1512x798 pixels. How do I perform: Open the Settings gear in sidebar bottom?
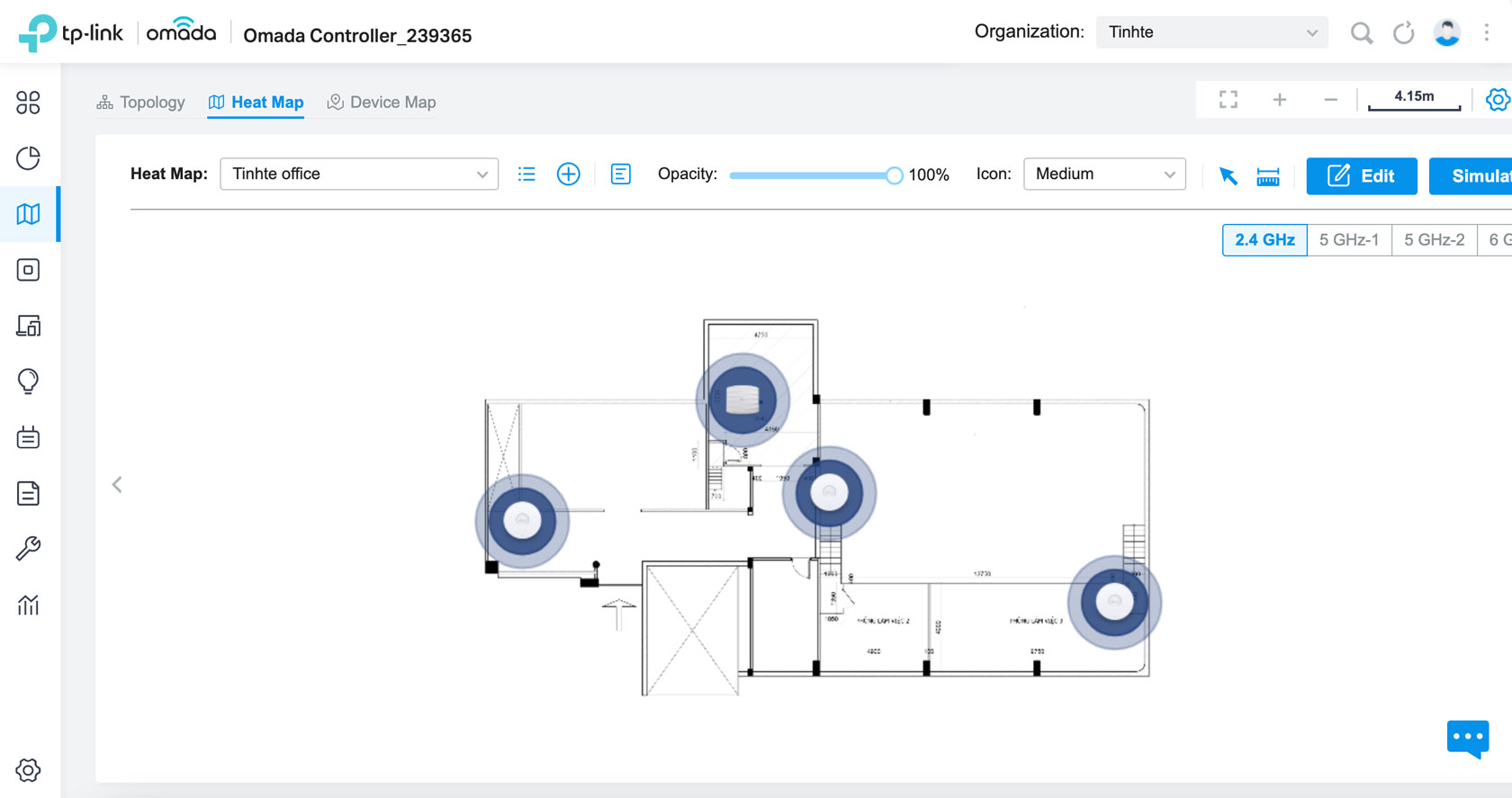click(28, 770)
